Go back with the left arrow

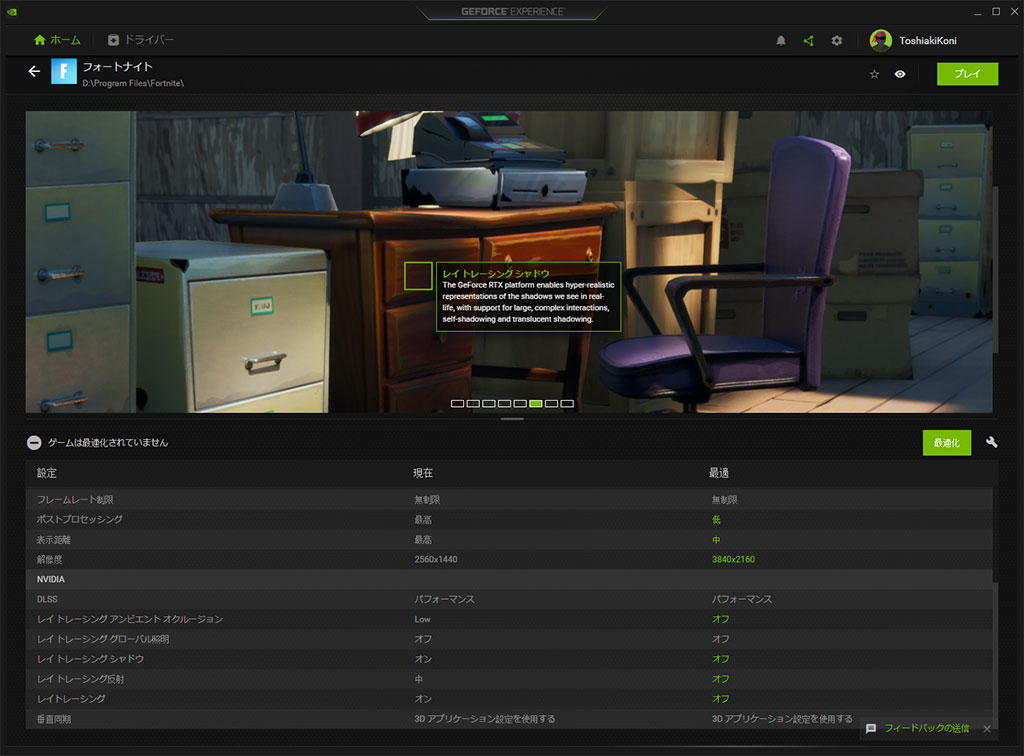point(34,71)
